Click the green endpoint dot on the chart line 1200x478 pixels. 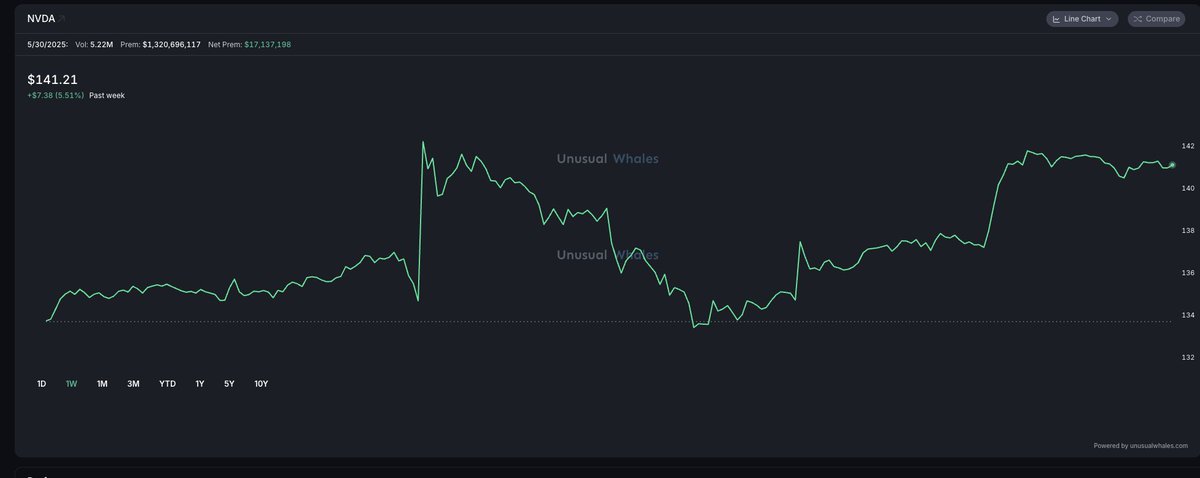1172,165
